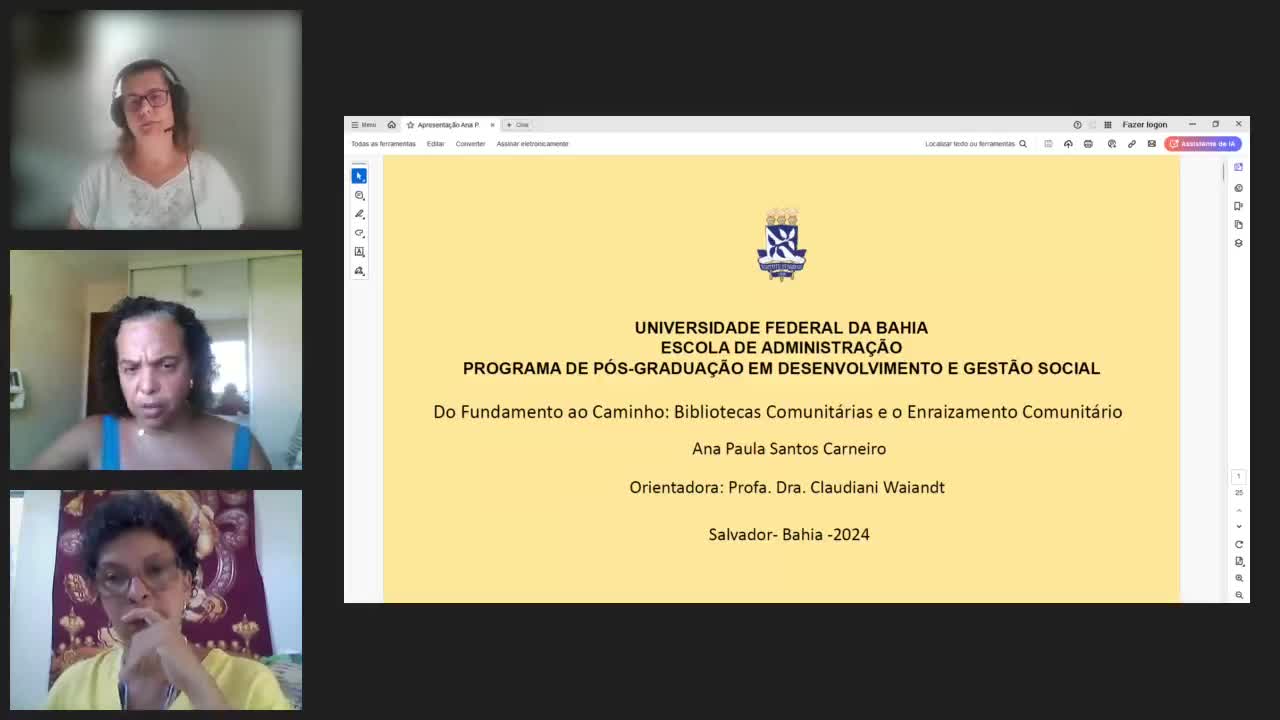Screen dimensions: 1280x720
Task: Rotate page view clockwise icon
Action: (x=1239, y=545)
